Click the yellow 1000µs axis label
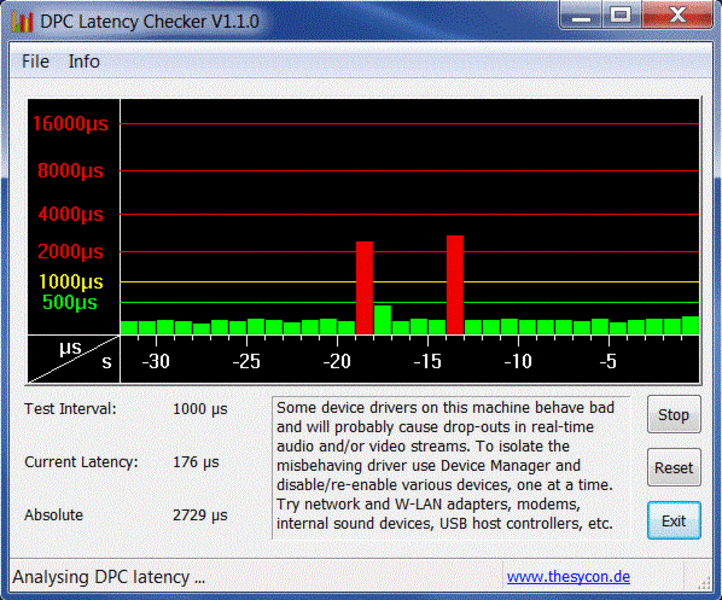Screen dimensions: 722x600 click(x=70, y=281)
